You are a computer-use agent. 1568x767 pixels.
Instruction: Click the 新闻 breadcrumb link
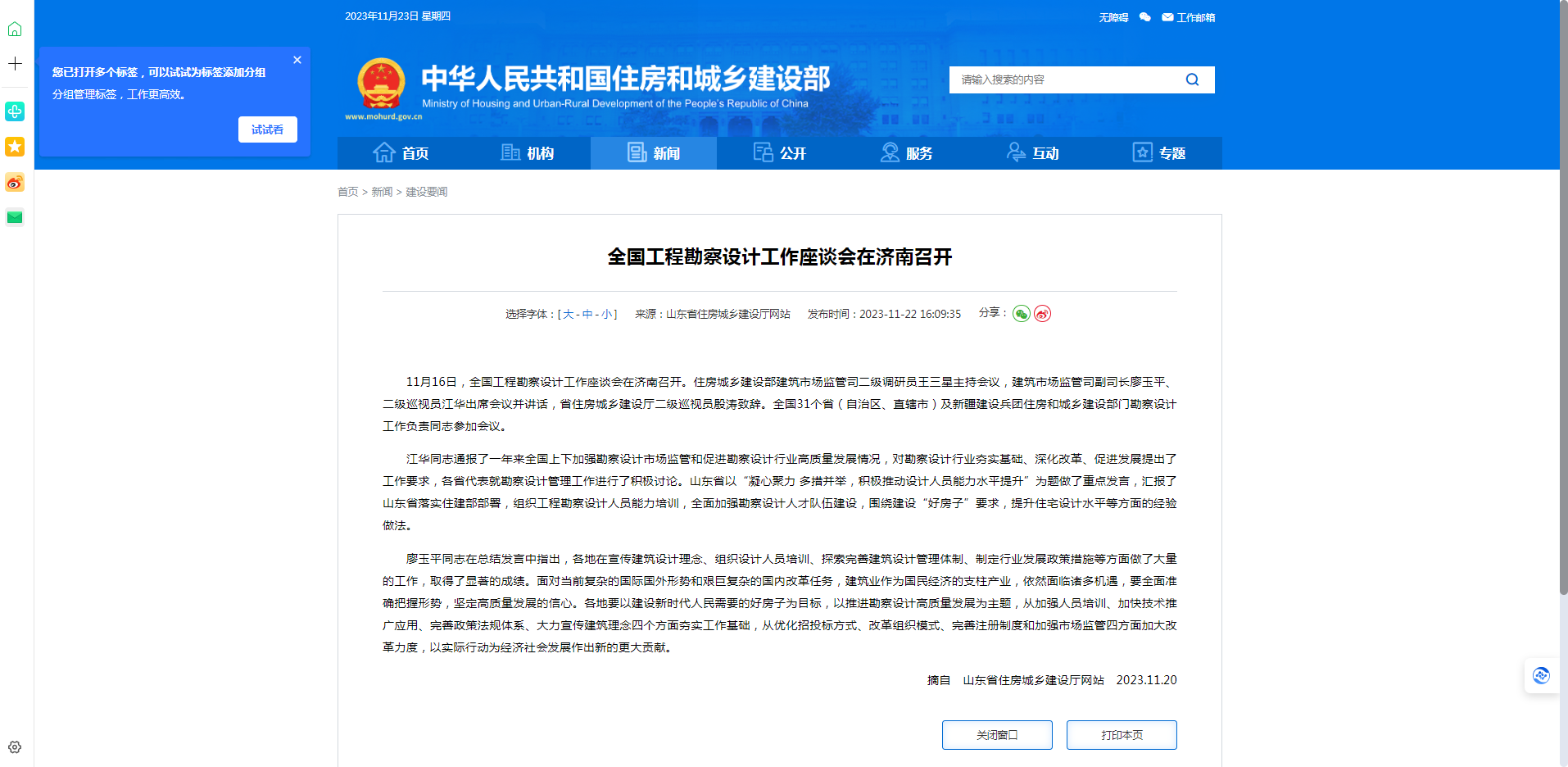382,192
